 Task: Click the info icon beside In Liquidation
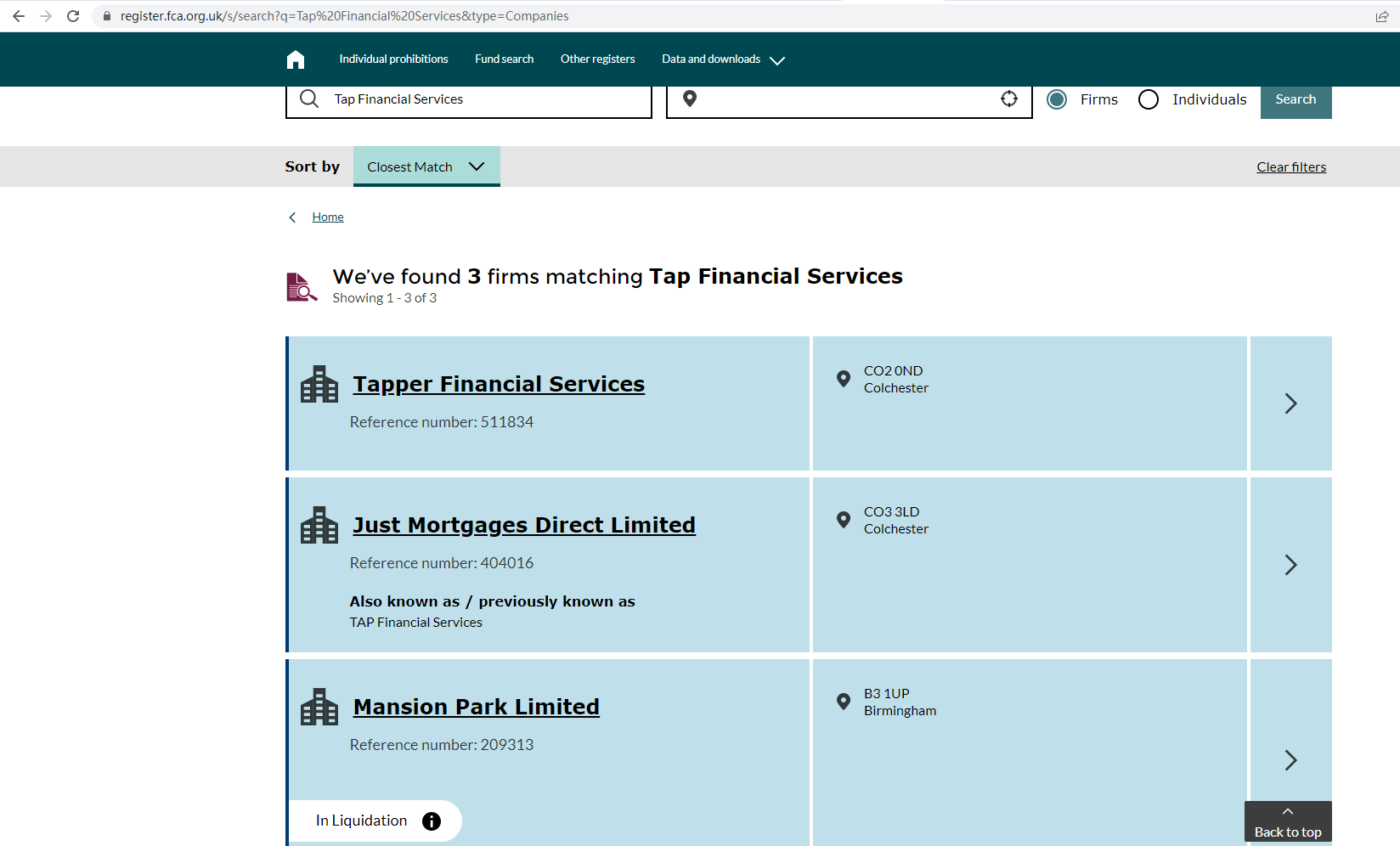pos(432,821)
